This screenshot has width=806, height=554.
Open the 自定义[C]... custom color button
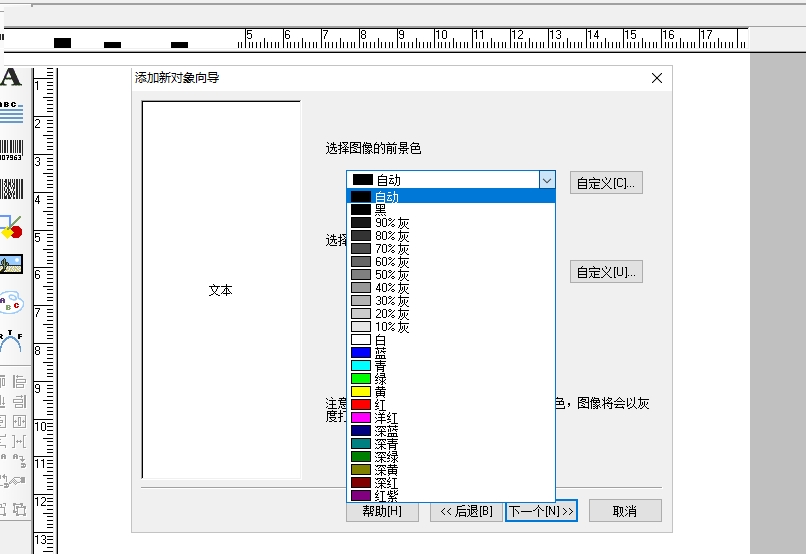coord(606,183)
